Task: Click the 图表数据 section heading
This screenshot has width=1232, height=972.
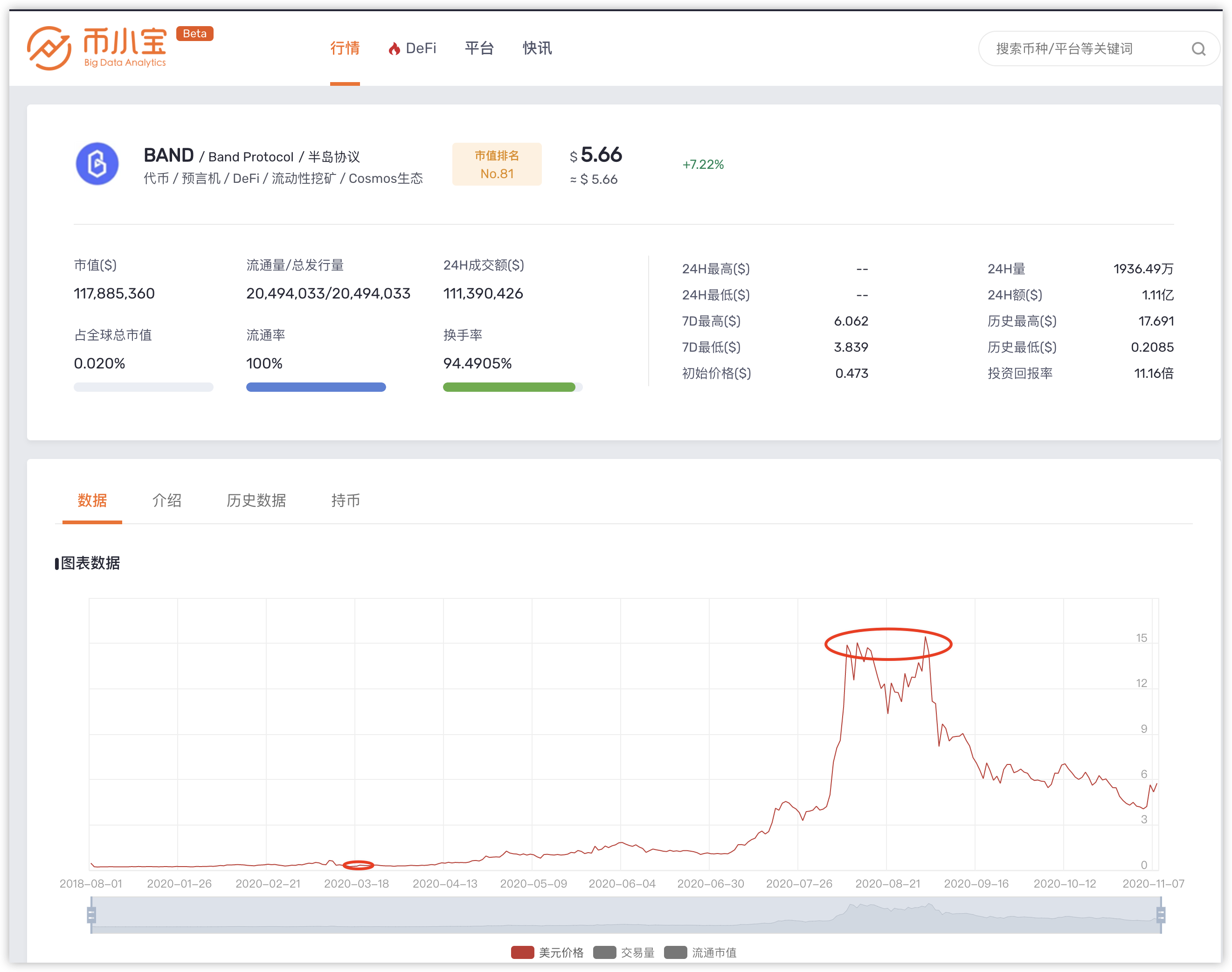Action: [90, 563]
